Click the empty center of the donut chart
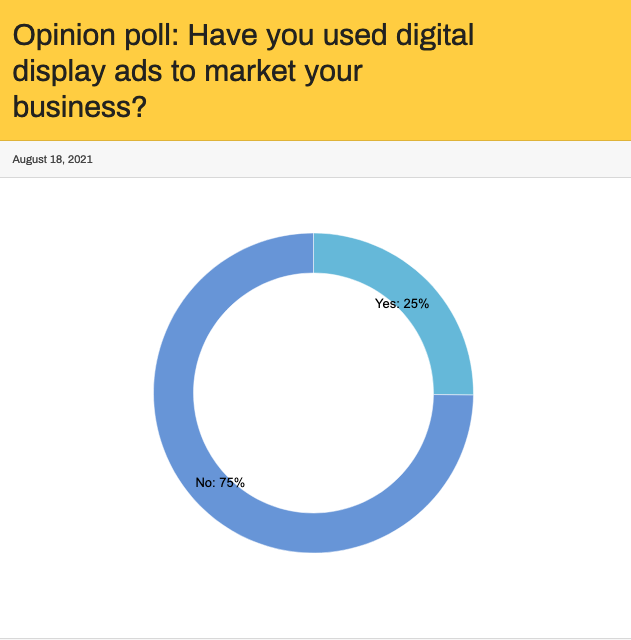The image size is (631, 640). click(x=313, y=393)
